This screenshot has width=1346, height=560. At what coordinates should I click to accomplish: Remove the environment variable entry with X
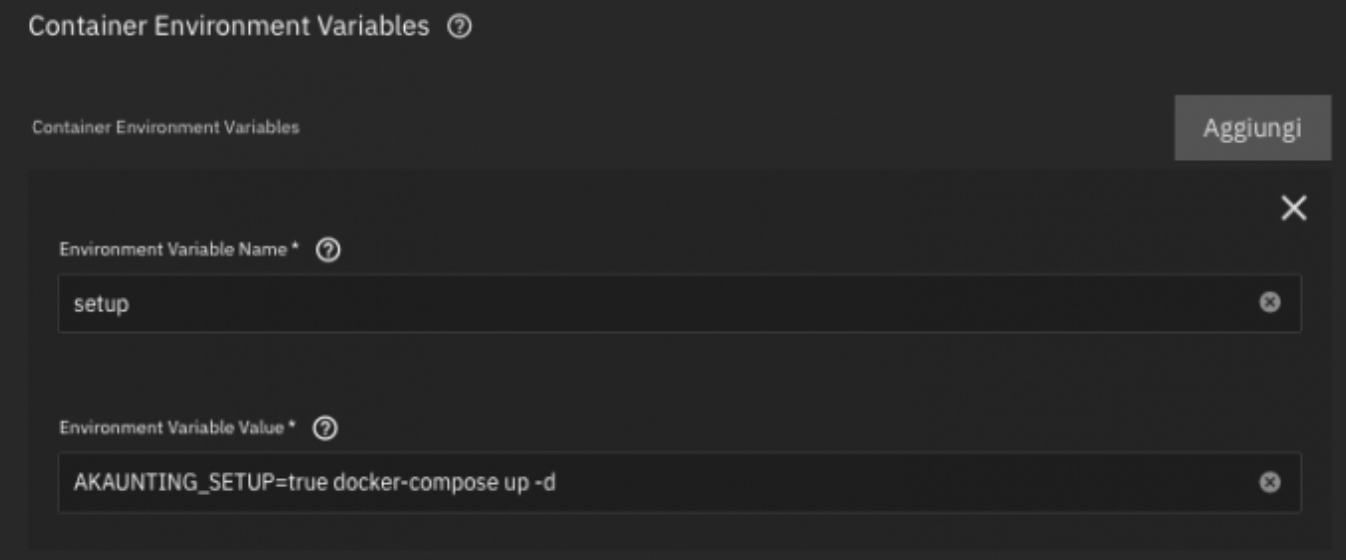pos(1293,208)
